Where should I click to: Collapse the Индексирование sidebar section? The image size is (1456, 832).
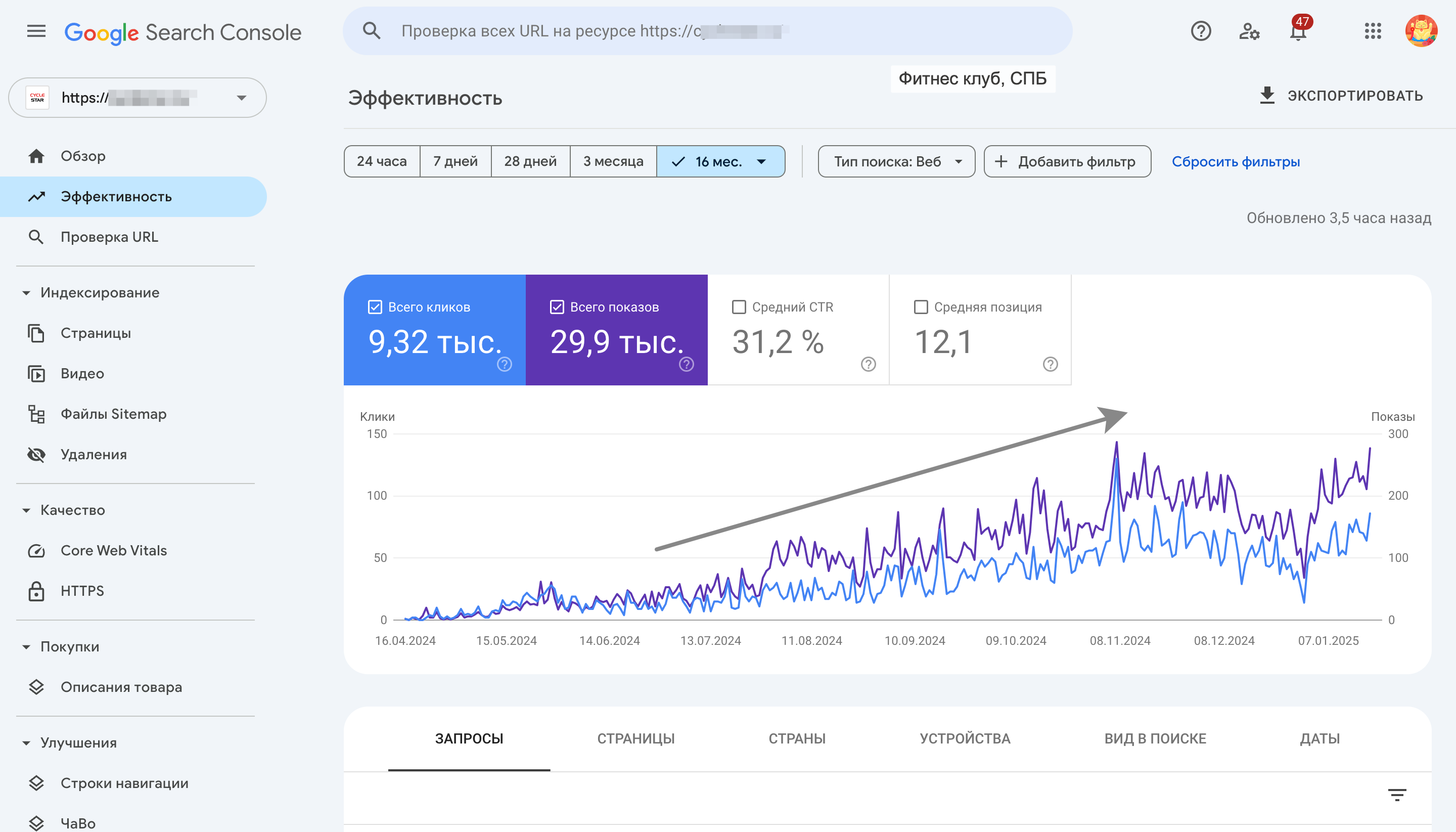pyautogui.click(x=26, y=292)
